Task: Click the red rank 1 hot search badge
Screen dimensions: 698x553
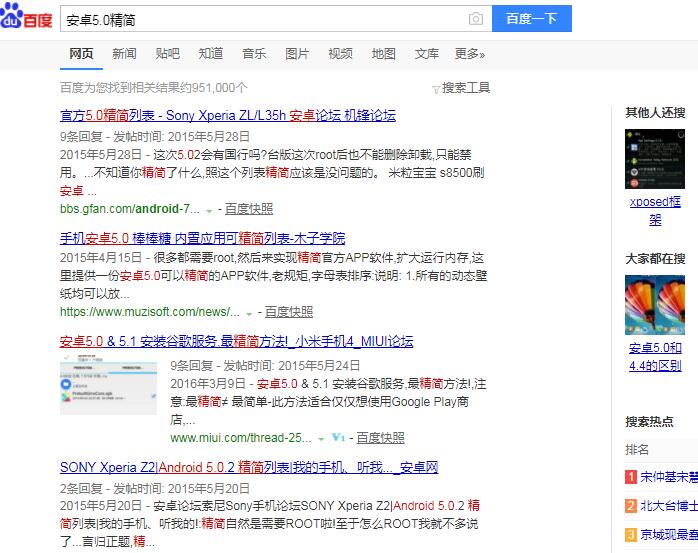Action: coord(631,477)
